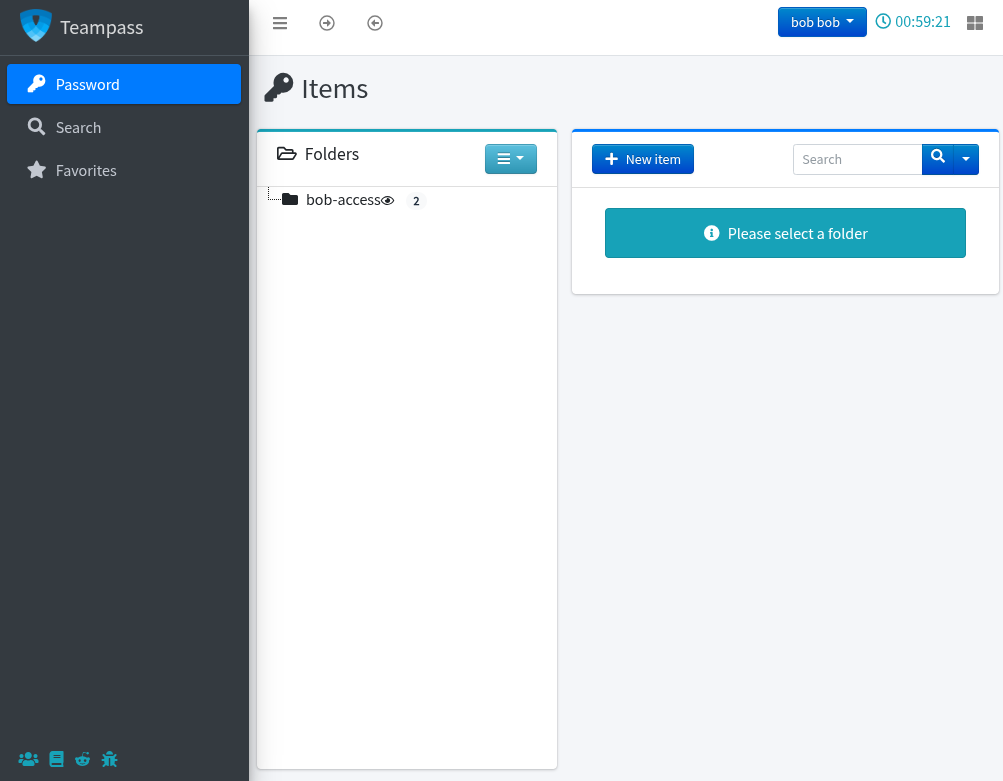Click the right-arrow icon in the top bar

point(327,23)
